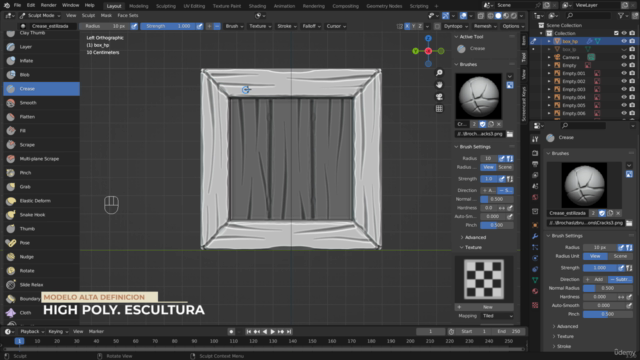This screenshot has width=640, height=360.
Task: Expand the Advanced section in properties editor
Action: (x=567, y=327)
